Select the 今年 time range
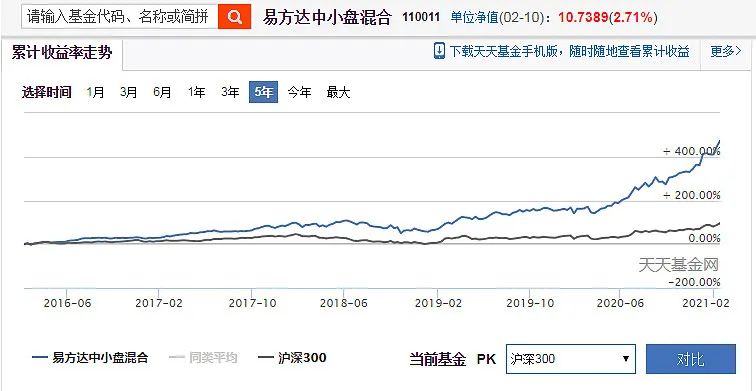This screenshot has height=391, width=756. click(299, 92)
